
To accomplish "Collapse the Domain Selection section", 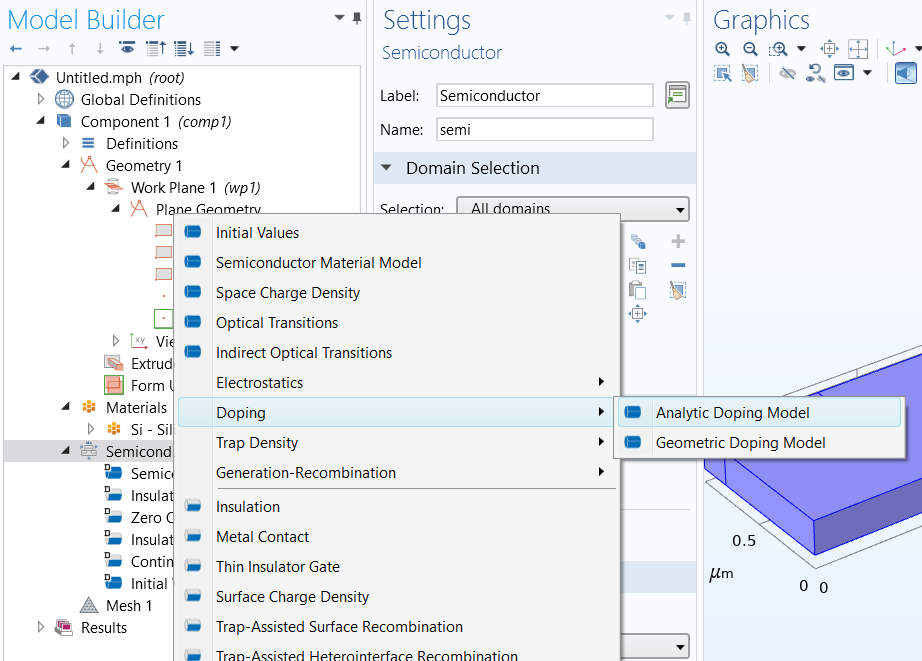I will 386,168.
